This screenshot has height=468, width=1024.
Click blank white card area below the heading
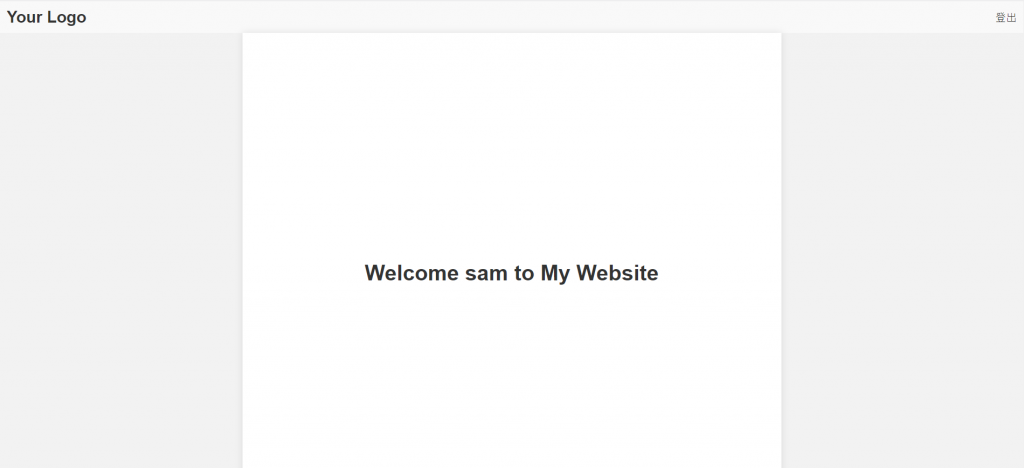tap(511, 379)
